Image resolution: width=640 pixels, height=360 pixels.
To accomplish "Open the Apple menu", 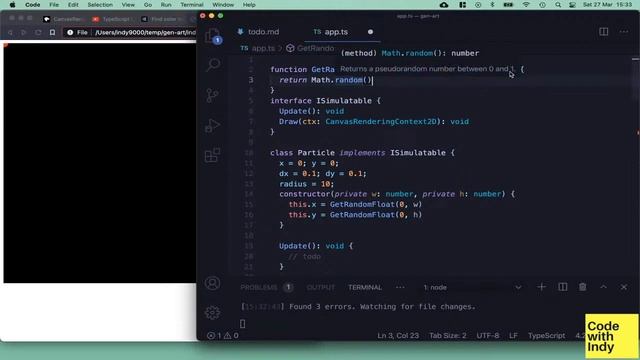I will (12, 5).
